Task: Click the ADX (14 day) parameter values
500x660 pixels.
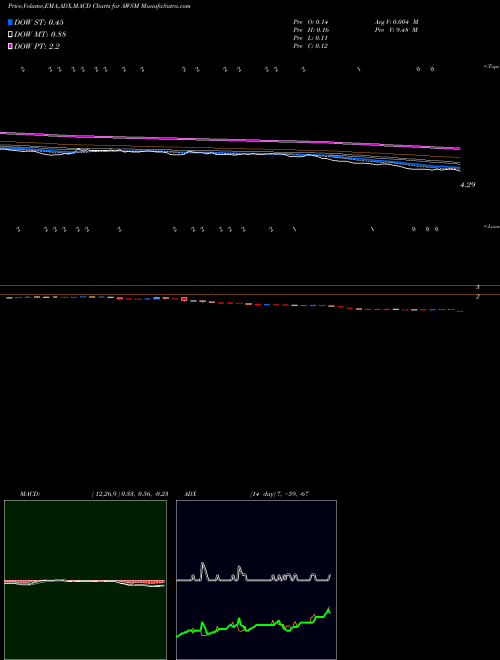Action: click(x=279, y=494)
